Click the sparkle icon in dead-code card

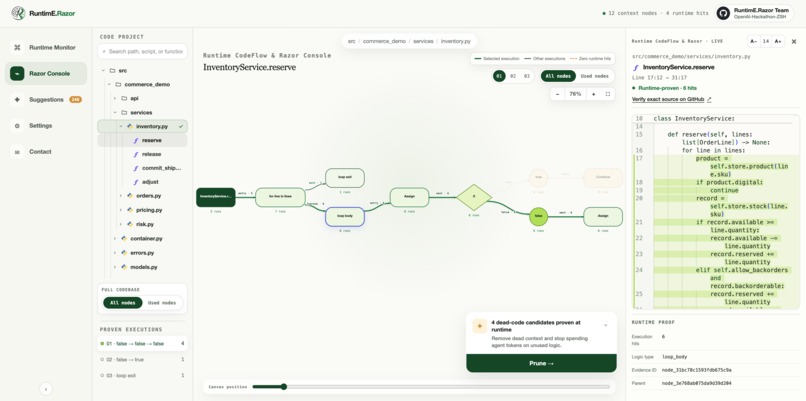[480, 326]
